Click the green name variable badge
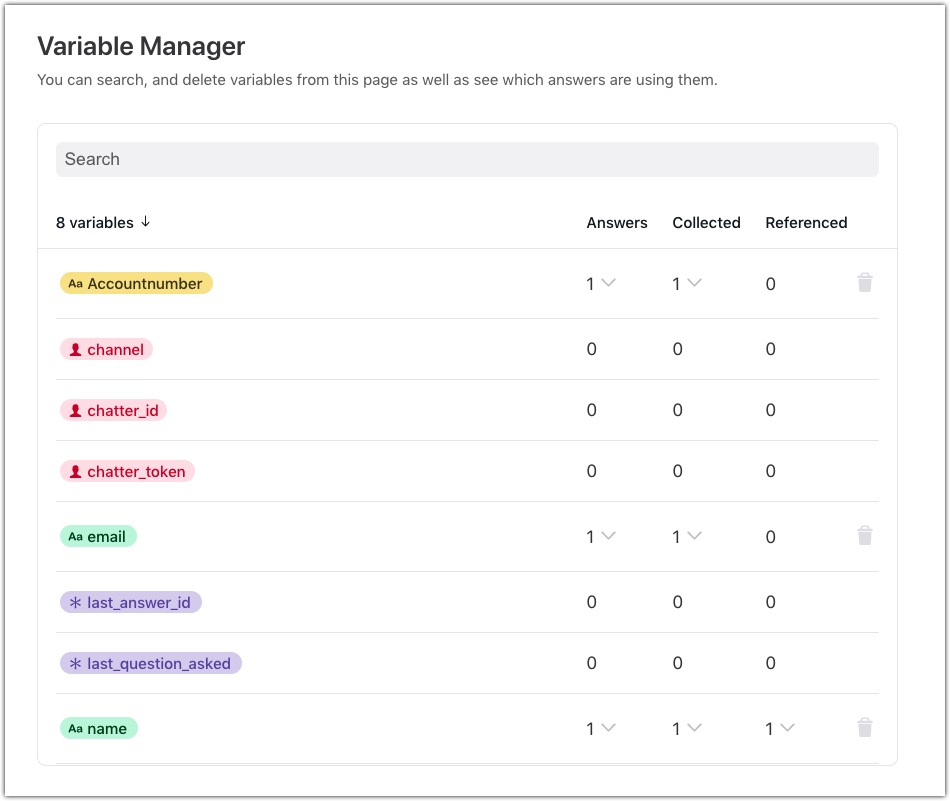 point(98,729)
